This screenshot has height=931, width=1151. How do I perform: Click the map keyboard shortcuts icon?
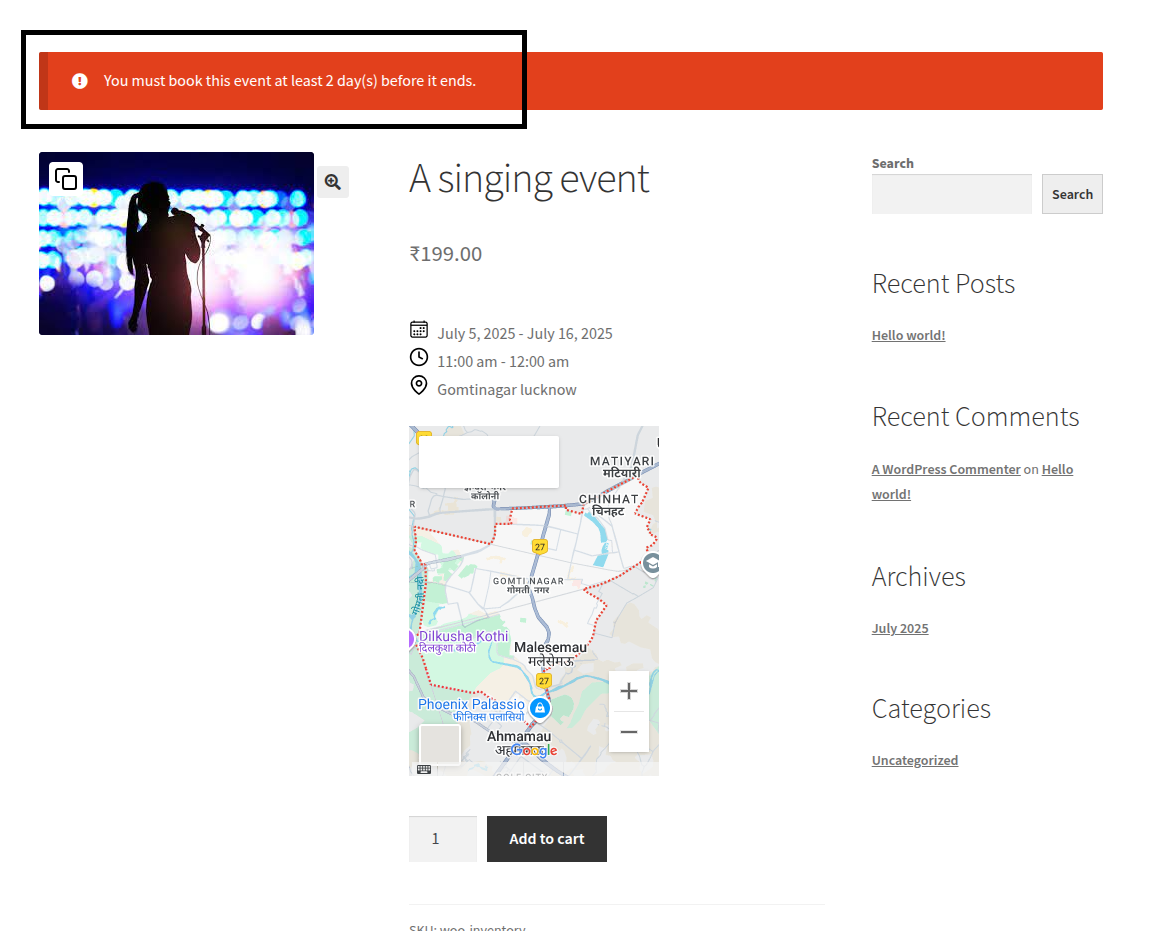tap(424, 769)
